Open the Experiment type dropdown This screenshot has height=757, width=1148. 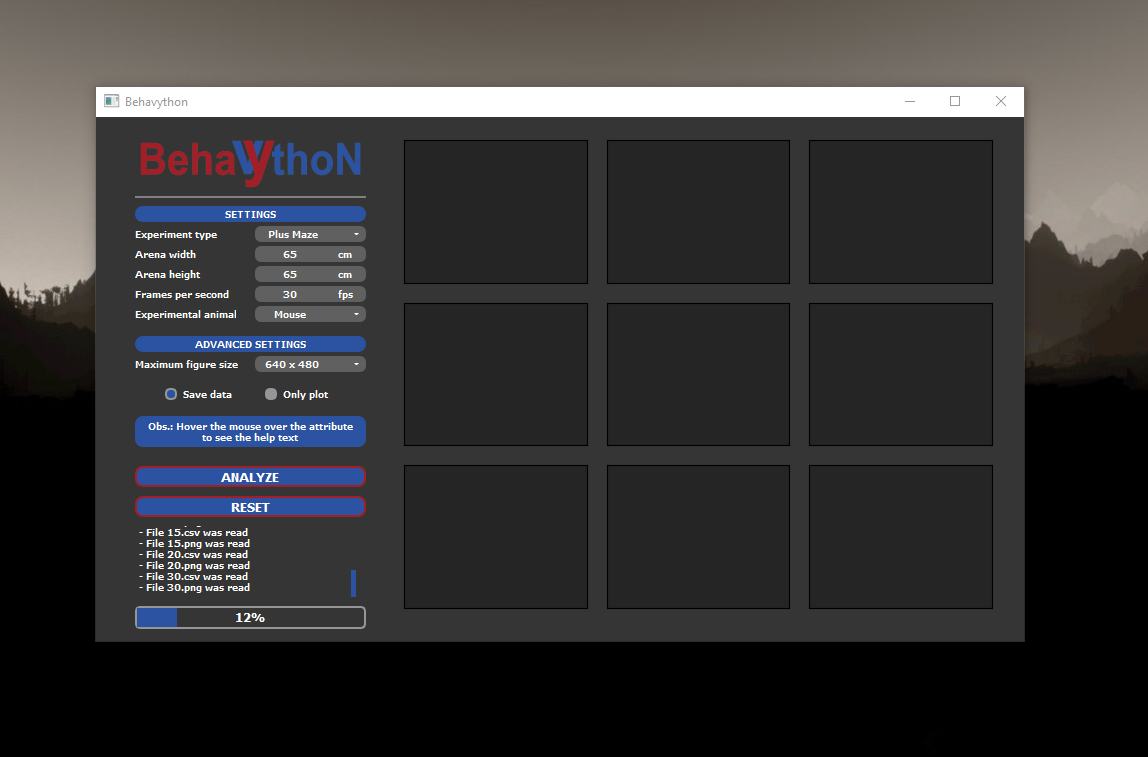click(310, 234)
